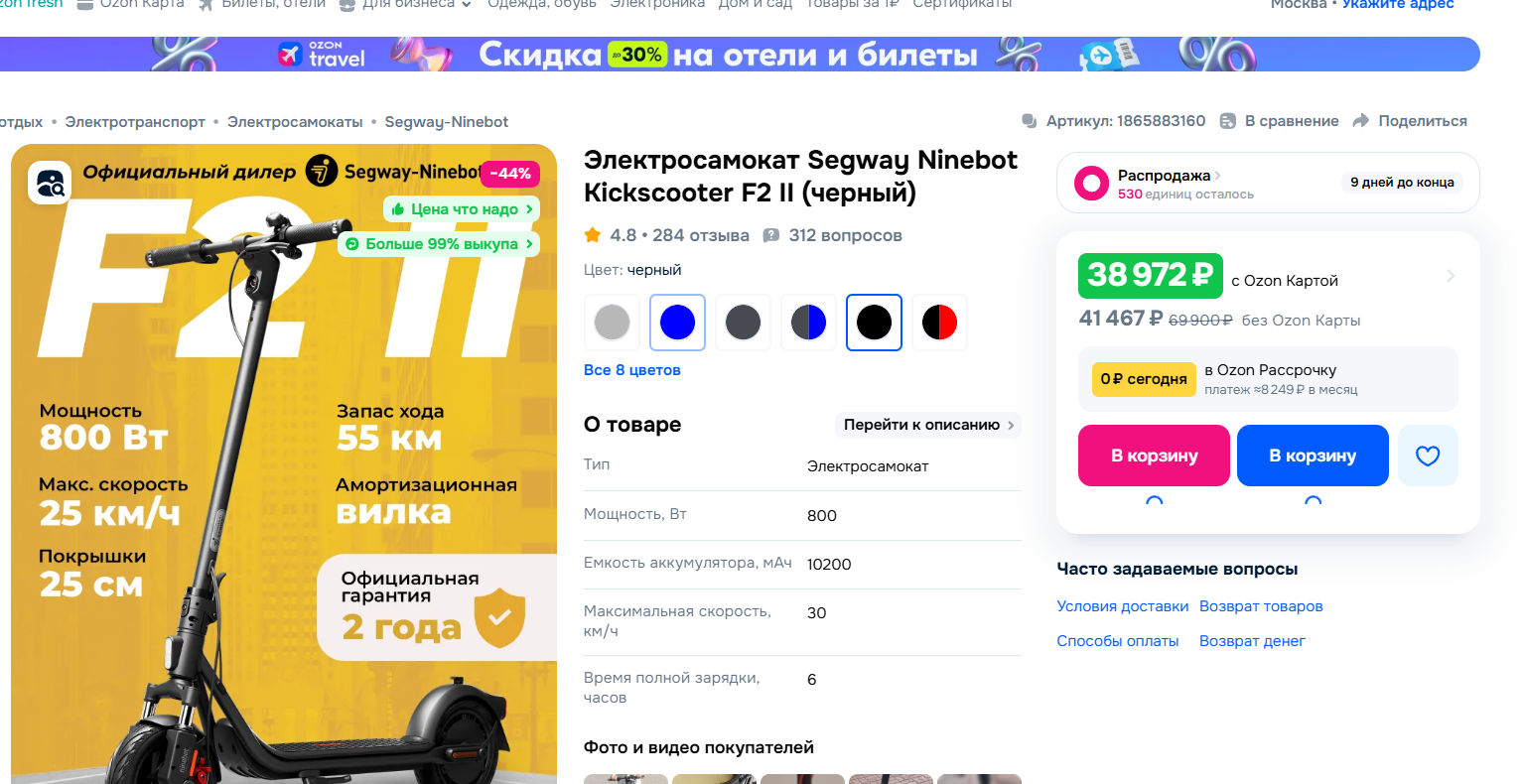This screenshot has height=784, width=1523.
Task: Click the orange rating star icon
Action: 593,235
